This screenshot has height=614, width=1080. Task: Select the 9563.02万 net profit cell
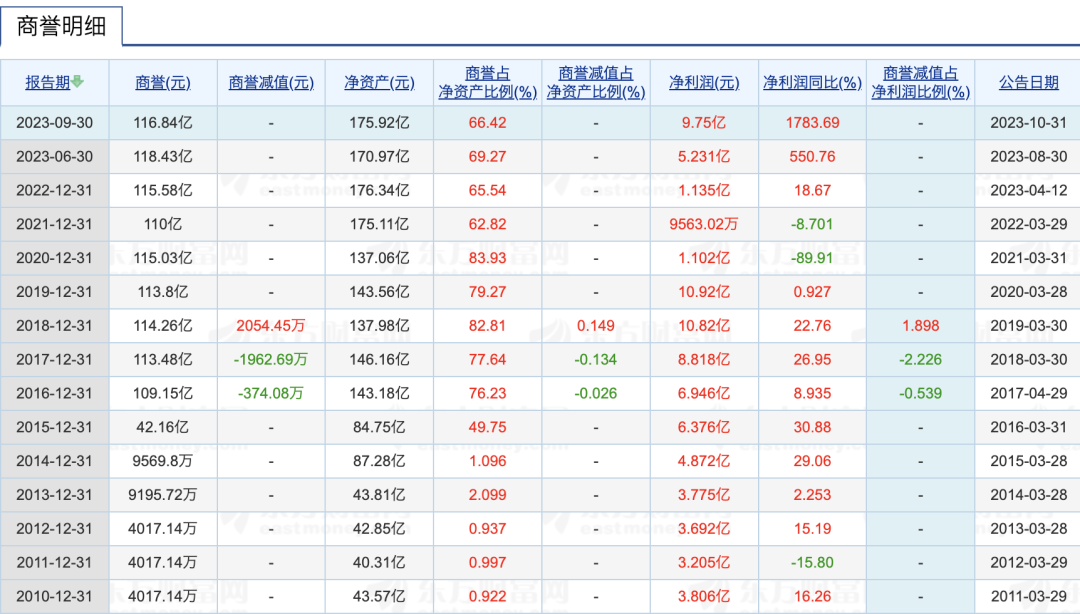(704, 224)
